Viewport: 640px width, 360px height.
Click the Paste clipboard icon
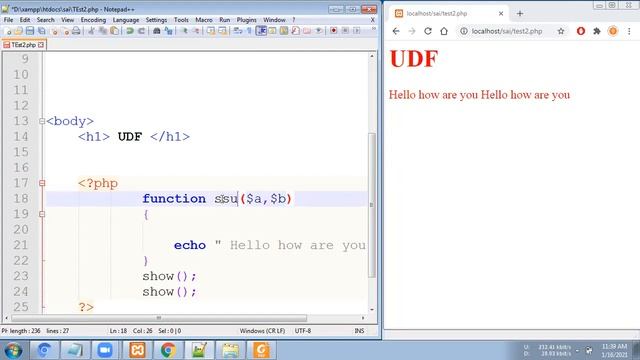pos(115,31)
